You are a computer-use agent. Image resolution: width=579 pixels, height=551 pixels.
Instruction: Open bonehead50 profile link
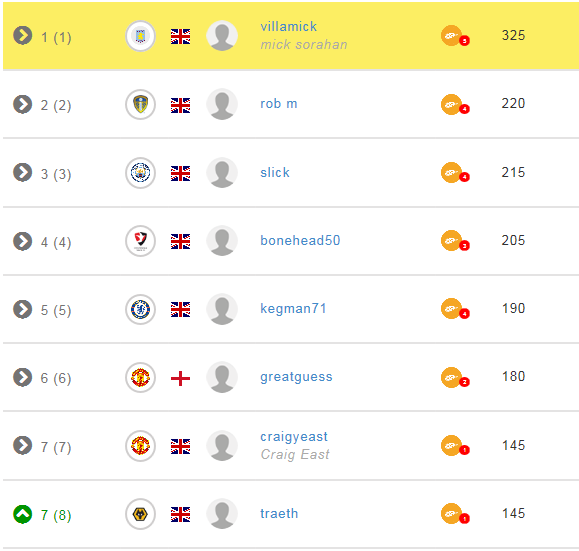point(300,240)
